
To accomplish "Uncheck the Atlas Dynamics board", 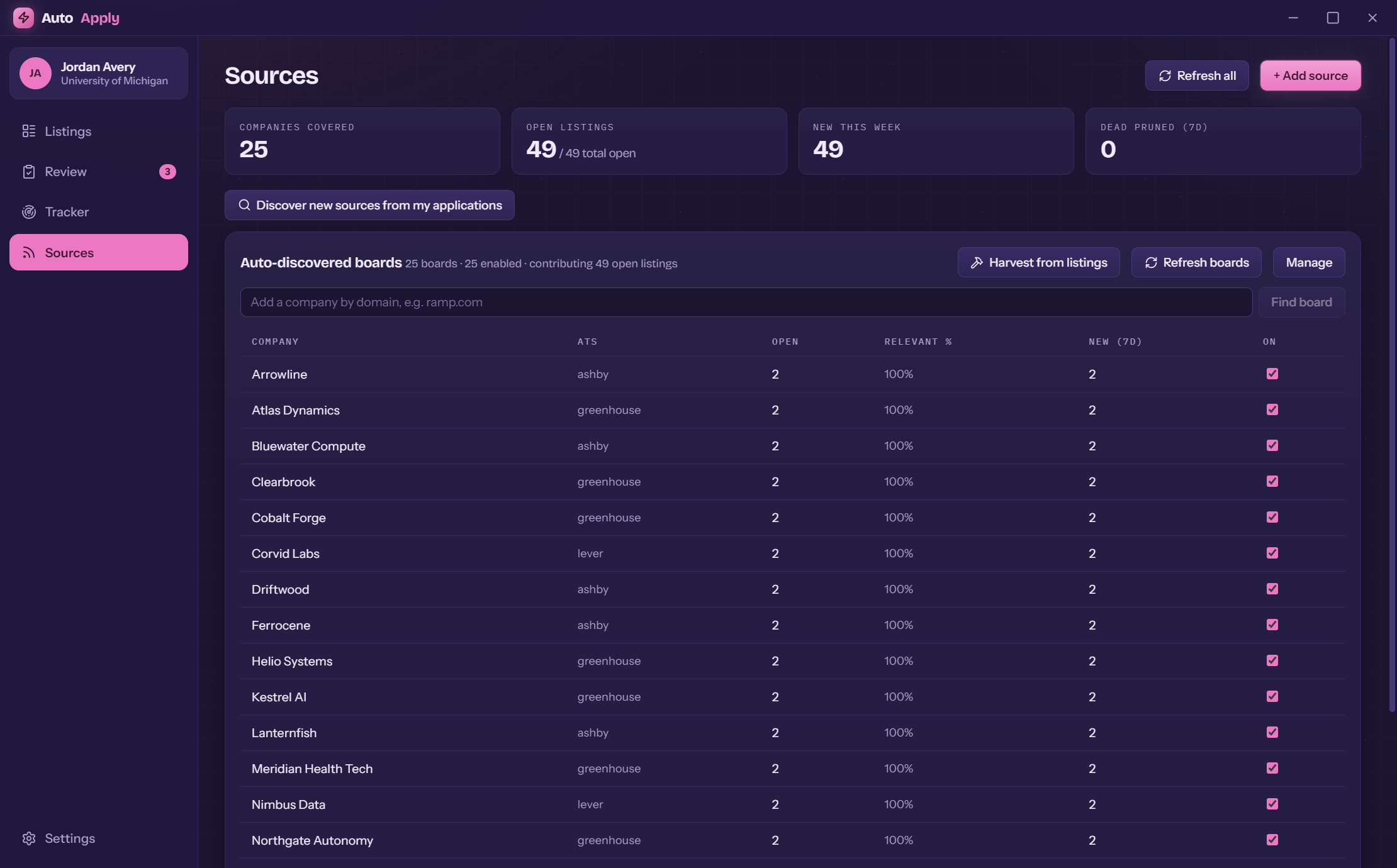I will tap(1272, 409).
